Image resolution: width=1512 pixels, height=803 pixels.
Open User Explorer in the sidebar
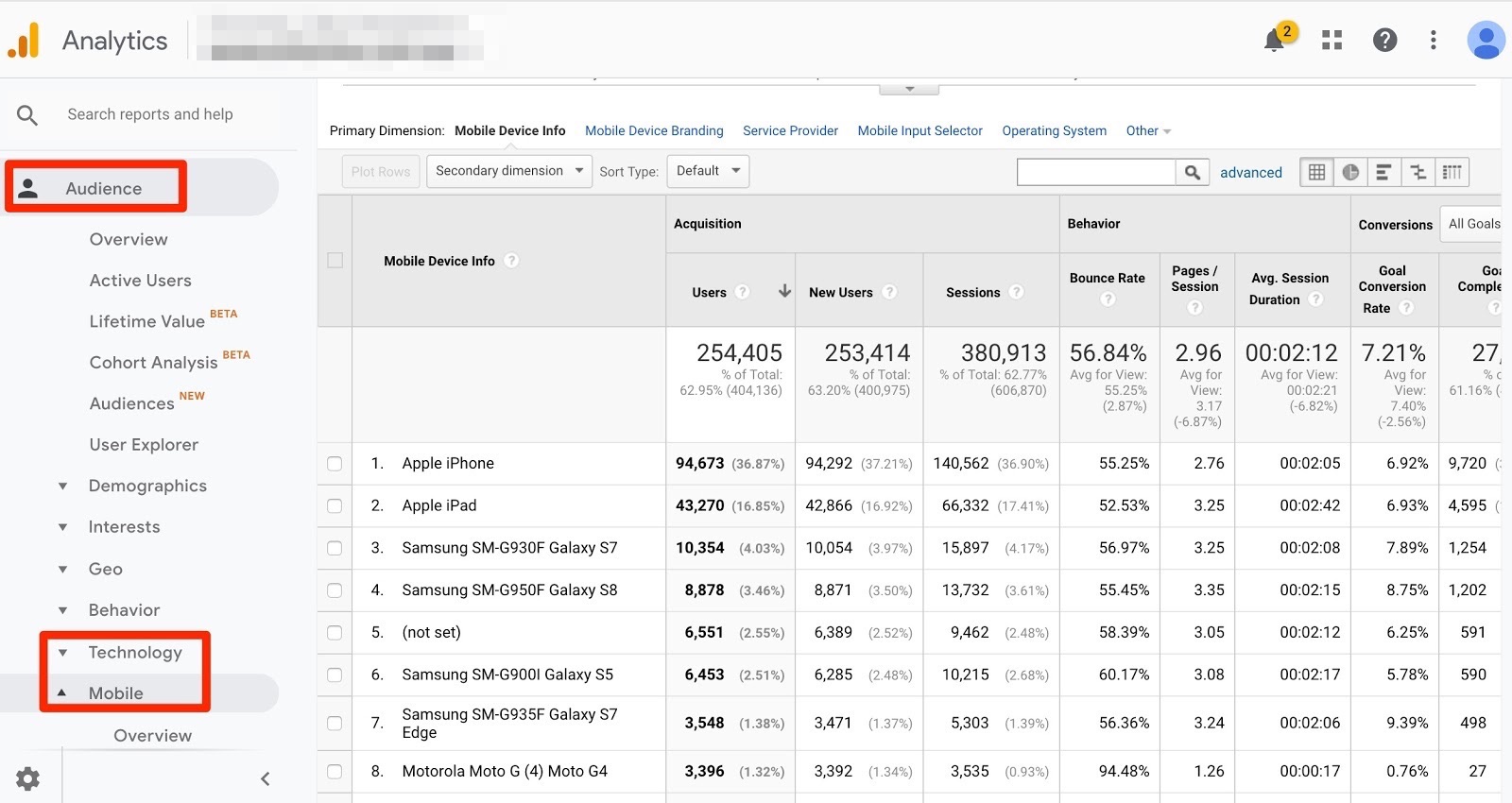point(144,445)
